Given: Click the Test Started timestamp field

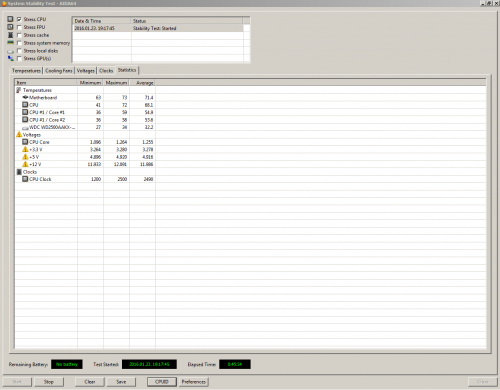Looking at the screenshot, I should click(149, 364).
